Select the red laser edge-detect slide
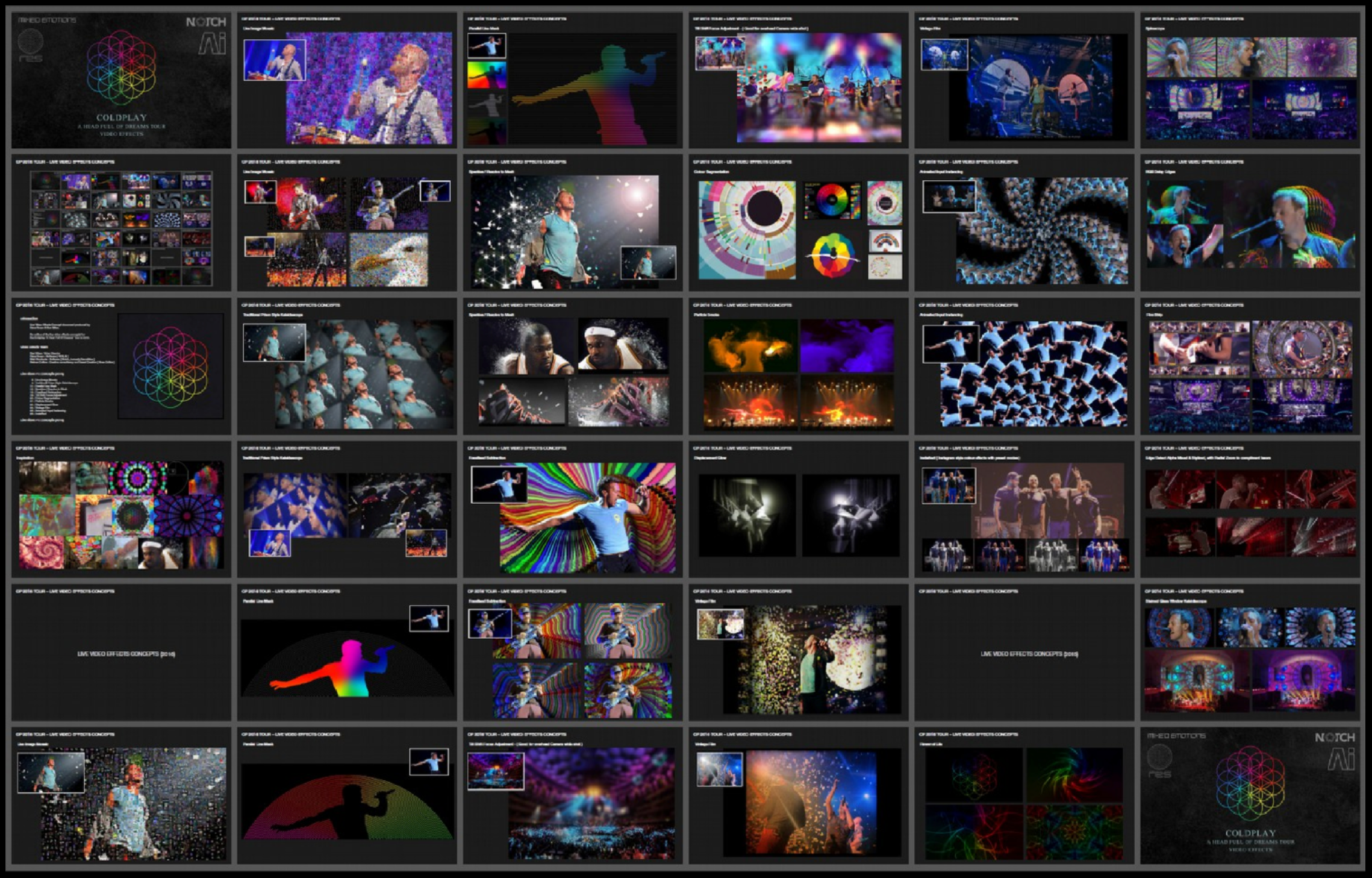Image resolution: width=1372 pixels, height=878 pixels. [x=1250, y=509]
